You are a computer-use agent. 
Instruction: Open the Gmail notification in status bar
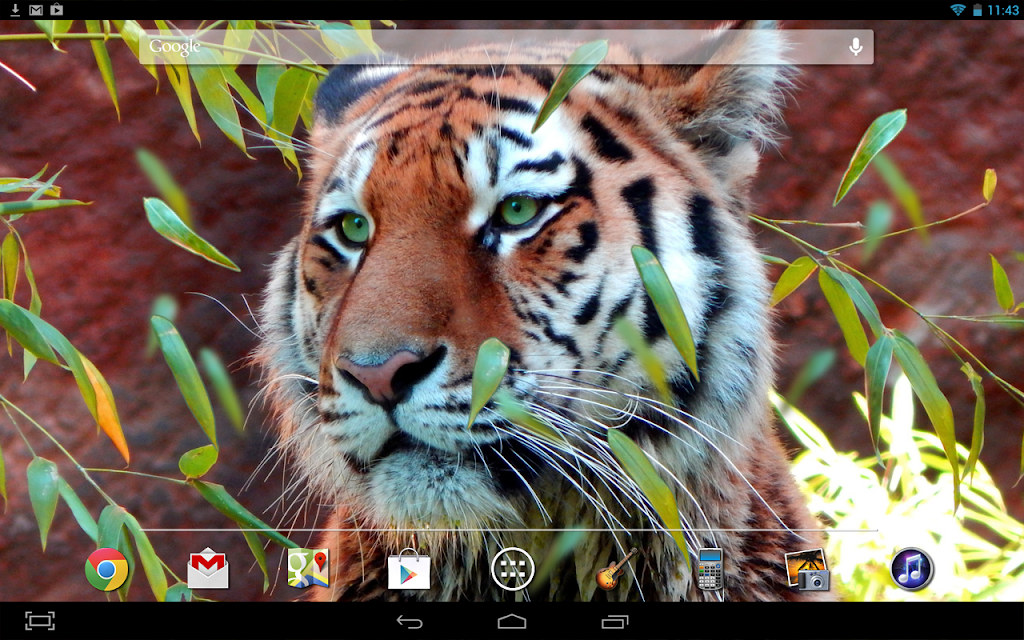[x=36, y=10]
